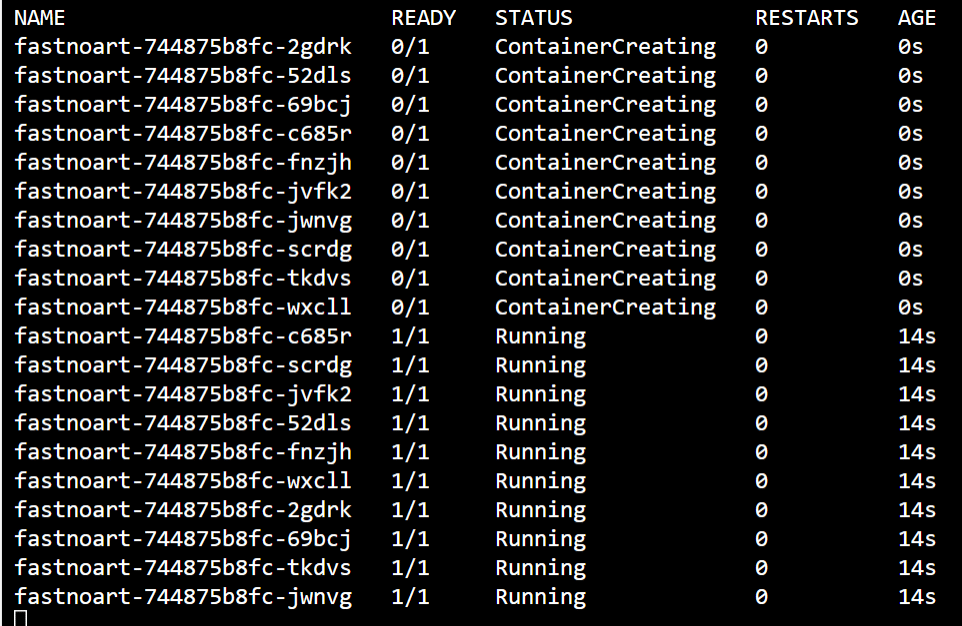Click the Running status of pod c685r
This screenshot has width=962, height=626.
541,336
